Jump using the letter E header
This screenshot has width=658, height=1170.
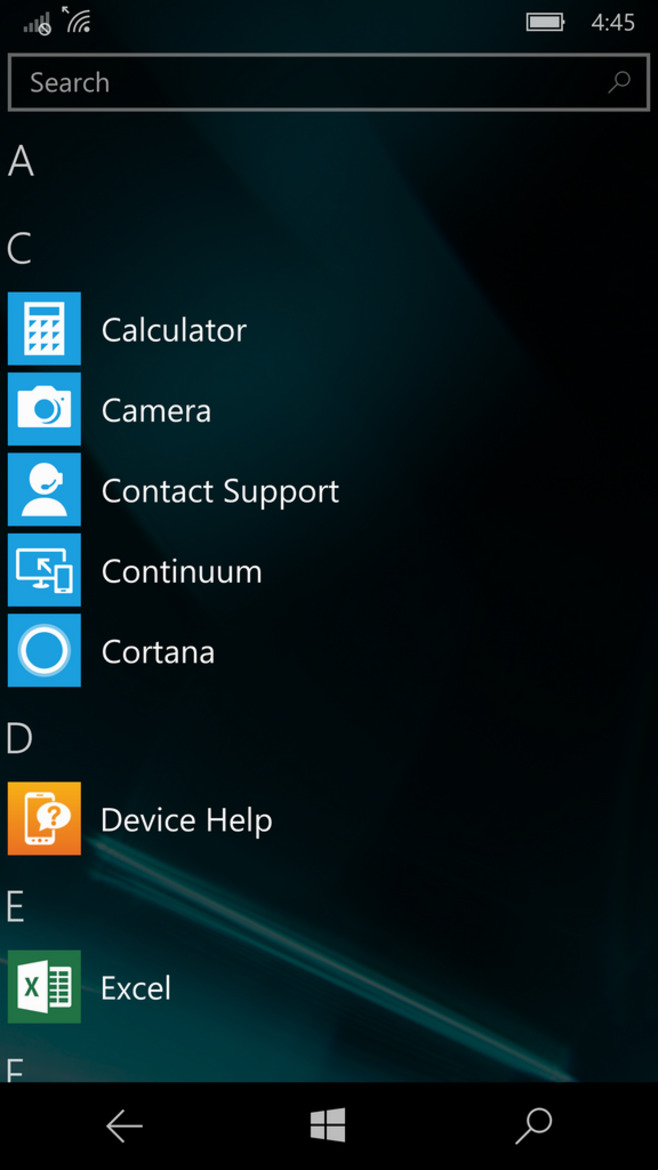(x=16, y=907)
